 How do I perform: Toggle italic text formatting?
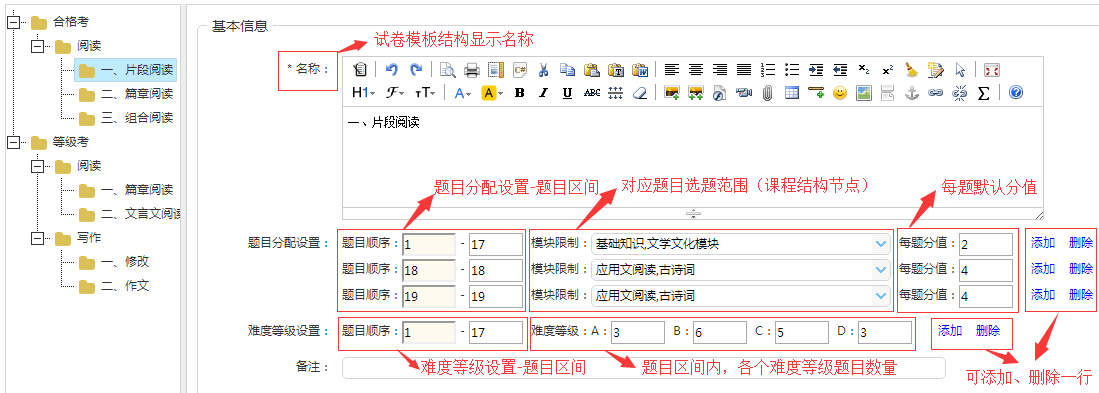pyautogui.click(x=543, y=92)
